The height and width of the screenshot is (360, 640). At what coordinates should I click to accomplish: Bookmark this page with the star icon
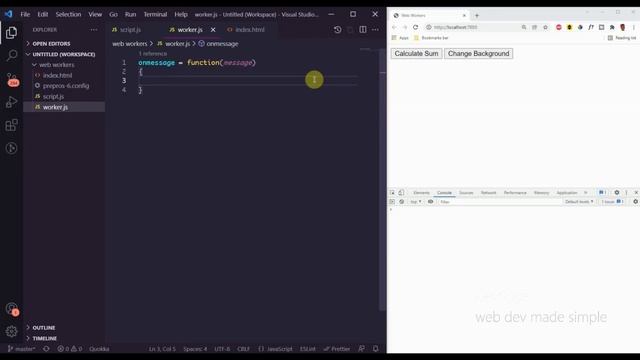coord(545,27)
